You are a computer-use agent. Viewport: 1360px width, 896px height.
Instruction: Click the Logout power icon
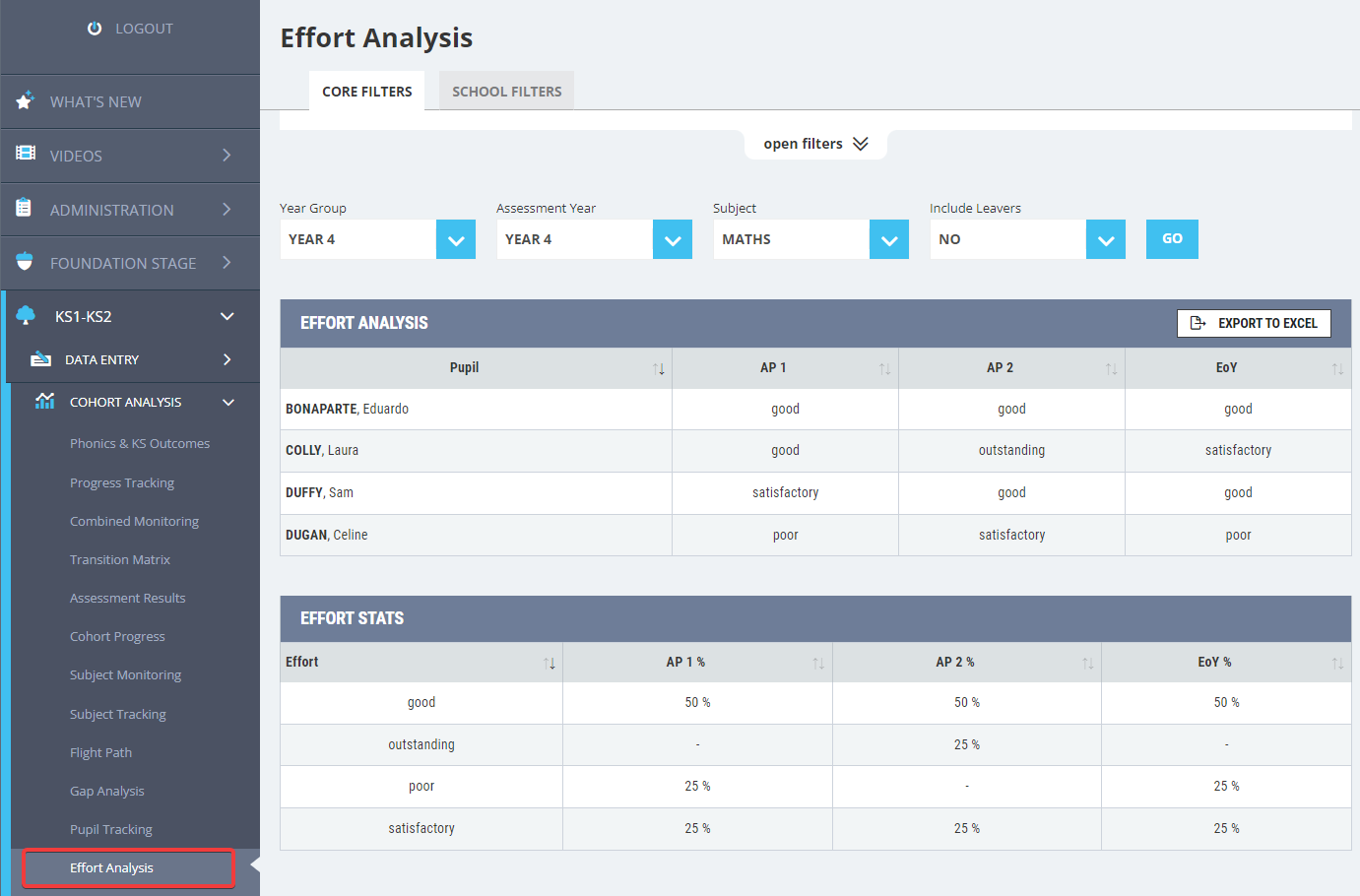pyautogui.click(x=95, y=29)
